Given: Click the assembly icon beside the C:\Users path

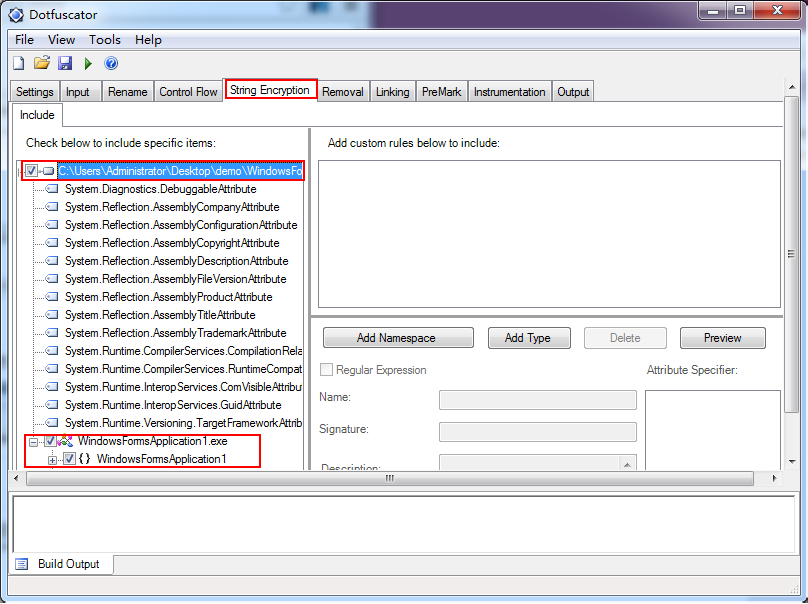Looking at the screenshot, I should 48,171.
